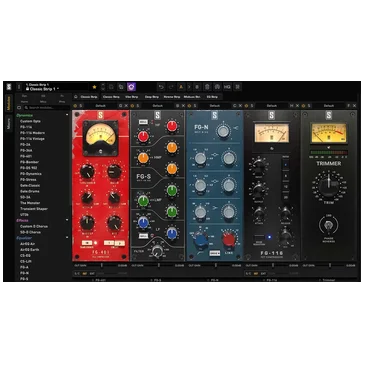Collapse the Effects category
Image resolution: width=365 pixels, height=365 pixels.
[x=67, y=220]
